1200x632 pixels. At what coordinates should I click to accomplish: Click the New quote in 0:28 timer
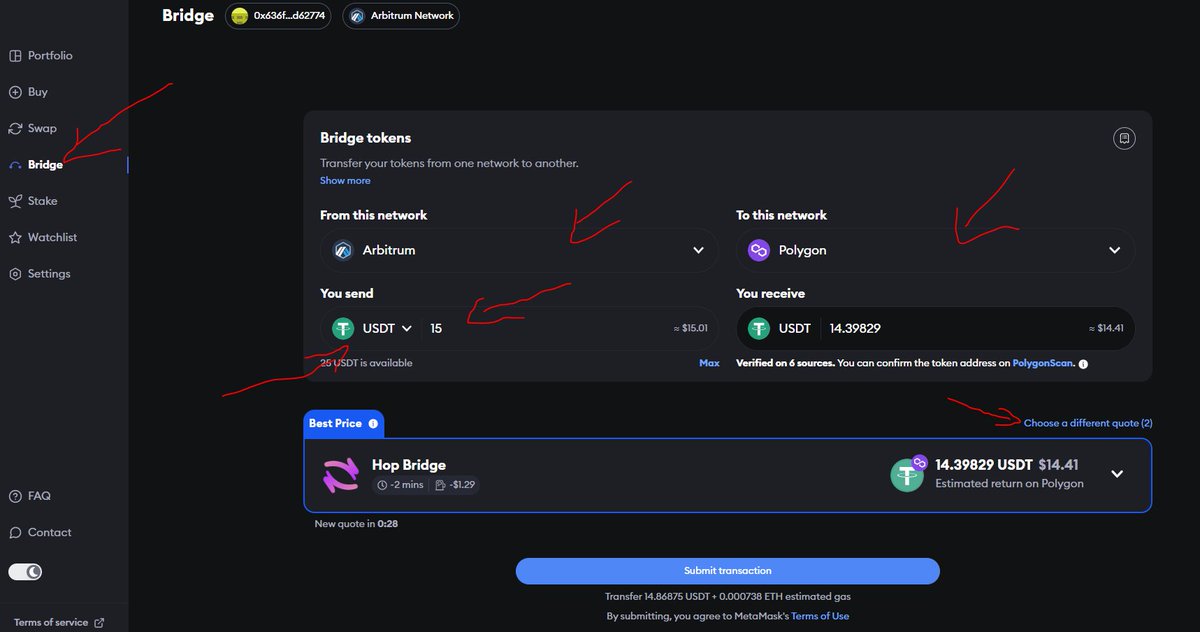click(x=357, y=523)
